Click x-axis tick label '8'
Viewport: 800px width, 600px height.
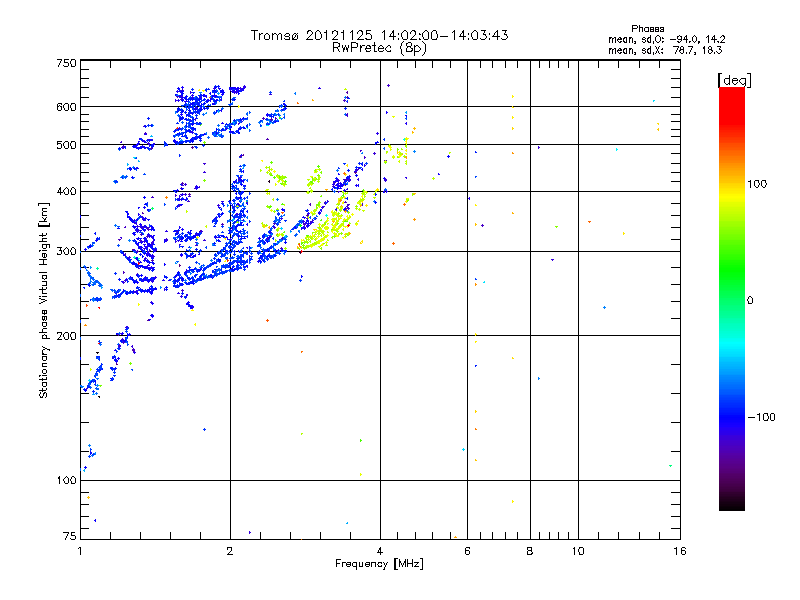(530, 551)
